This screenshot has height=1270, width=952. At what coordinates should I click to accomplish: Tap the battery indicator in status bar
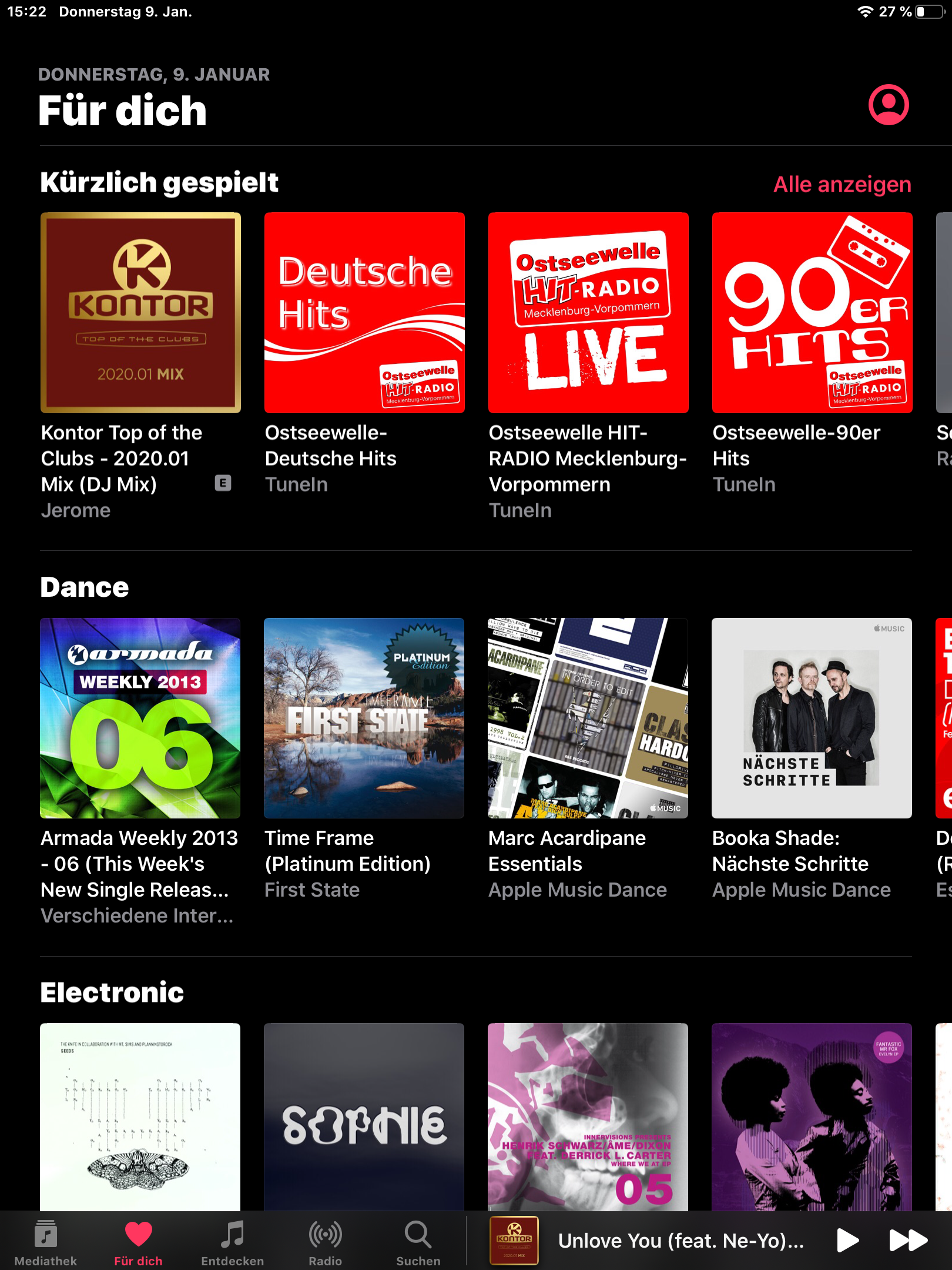929,12
